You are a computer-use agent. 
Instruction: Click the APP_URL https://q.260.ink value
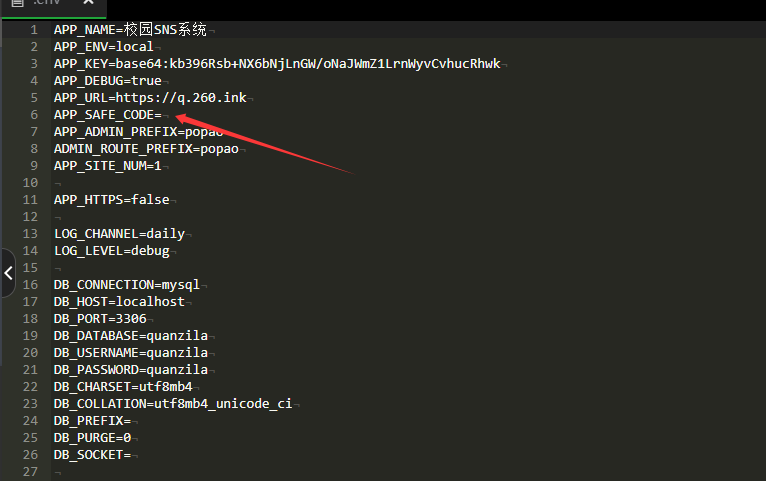(181, 98)
